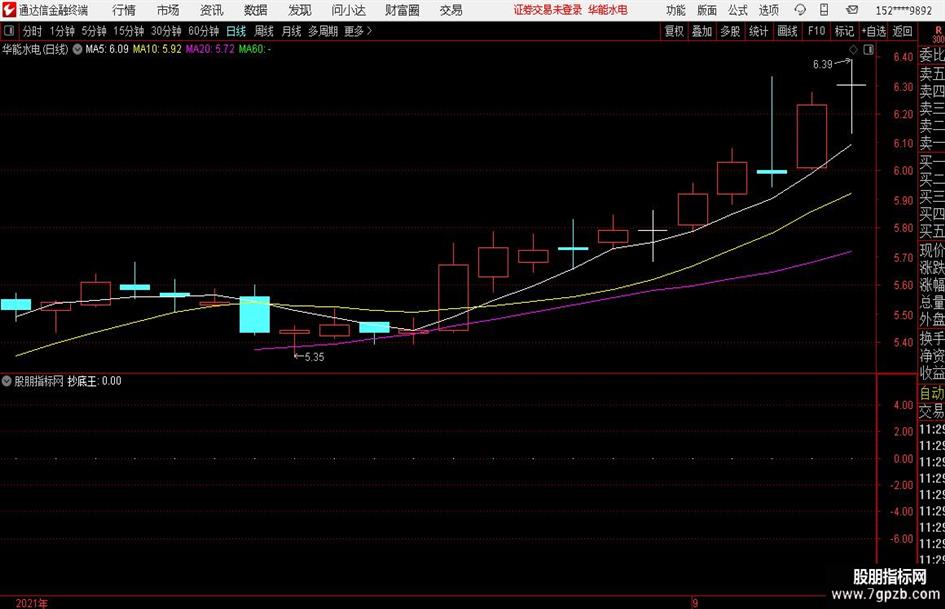Image resolution: width=945 pixels, height=609 pixels.
Task: Click the month 9 marker on time axis
Action: [x=695, y=603]
